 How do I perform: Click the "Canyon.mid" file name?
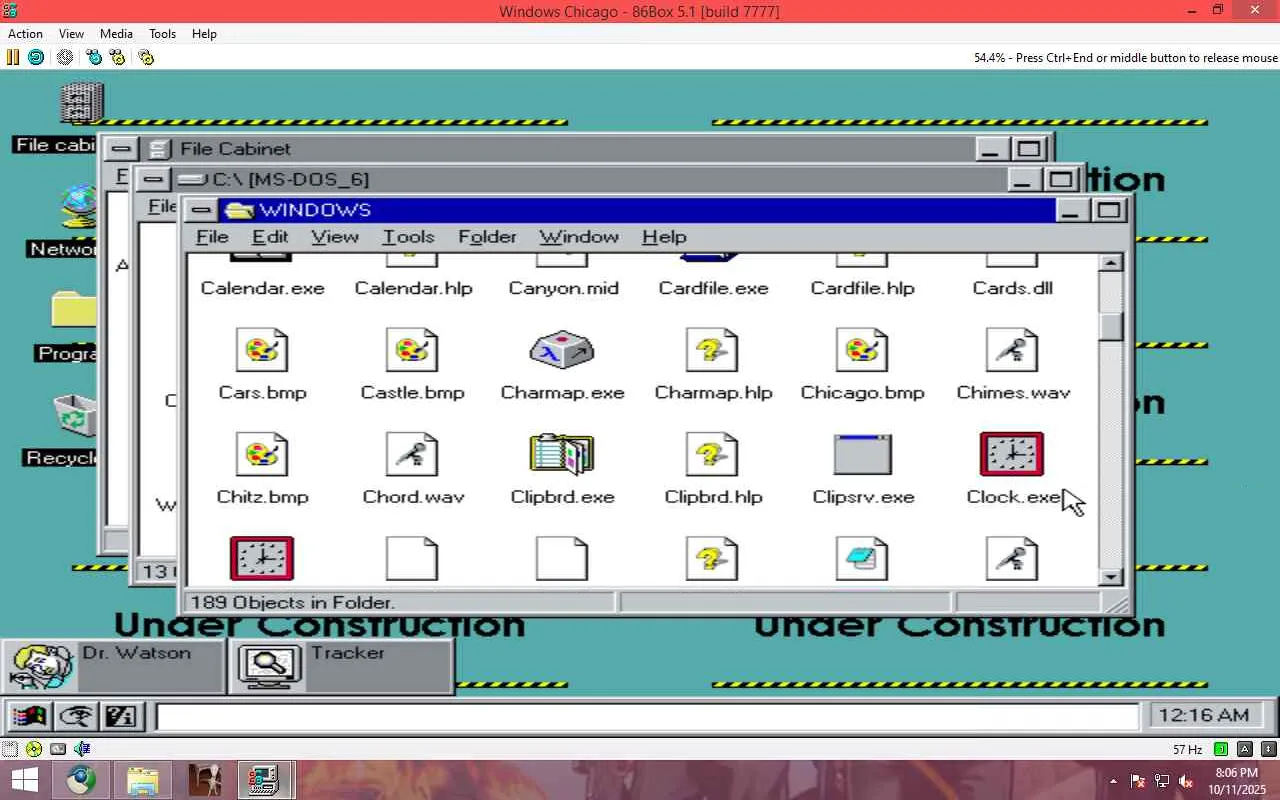tap(563, 288)
